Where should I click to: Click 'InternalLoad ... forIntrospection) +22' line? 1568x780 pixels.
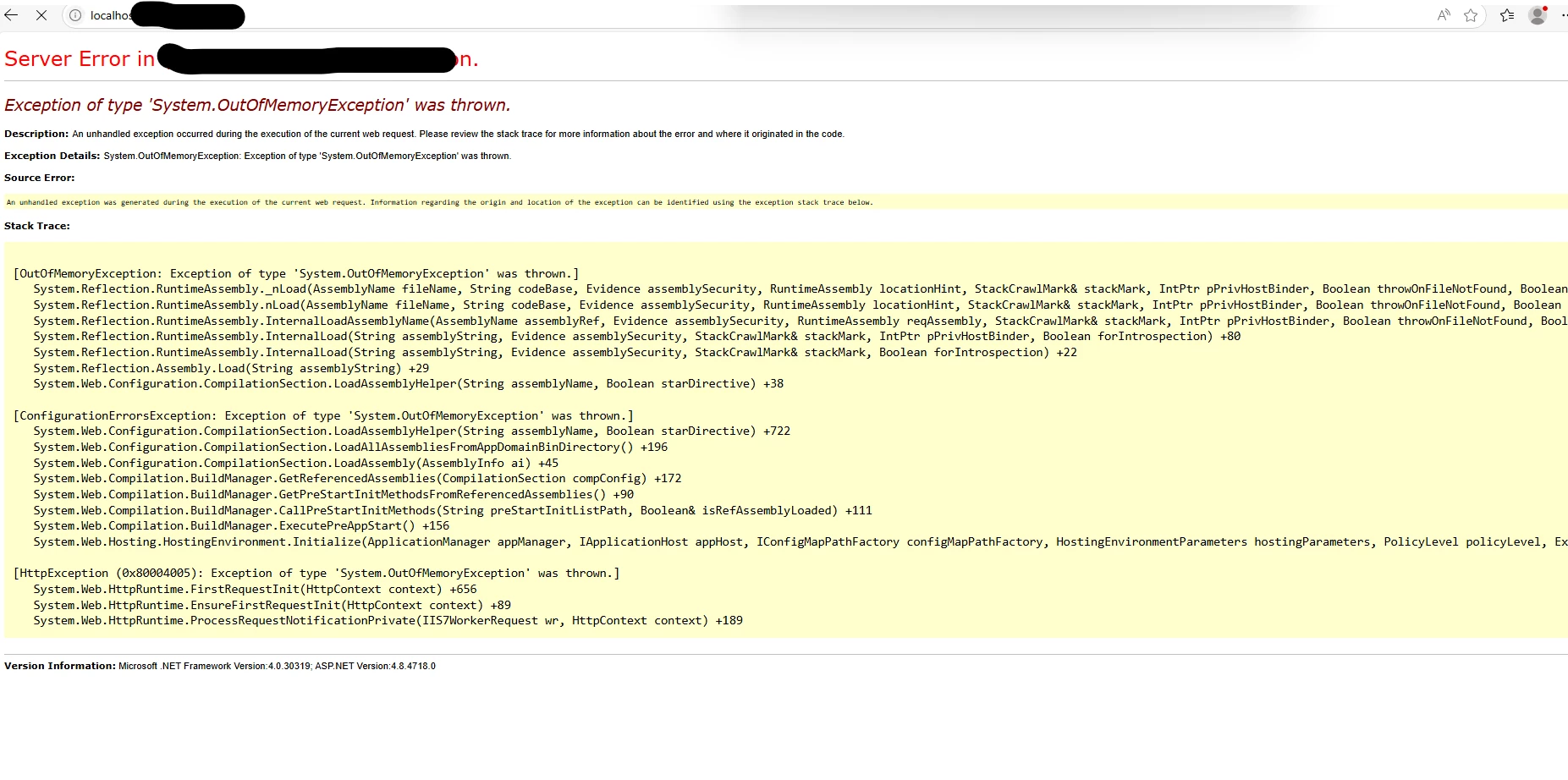pos(555,353)
